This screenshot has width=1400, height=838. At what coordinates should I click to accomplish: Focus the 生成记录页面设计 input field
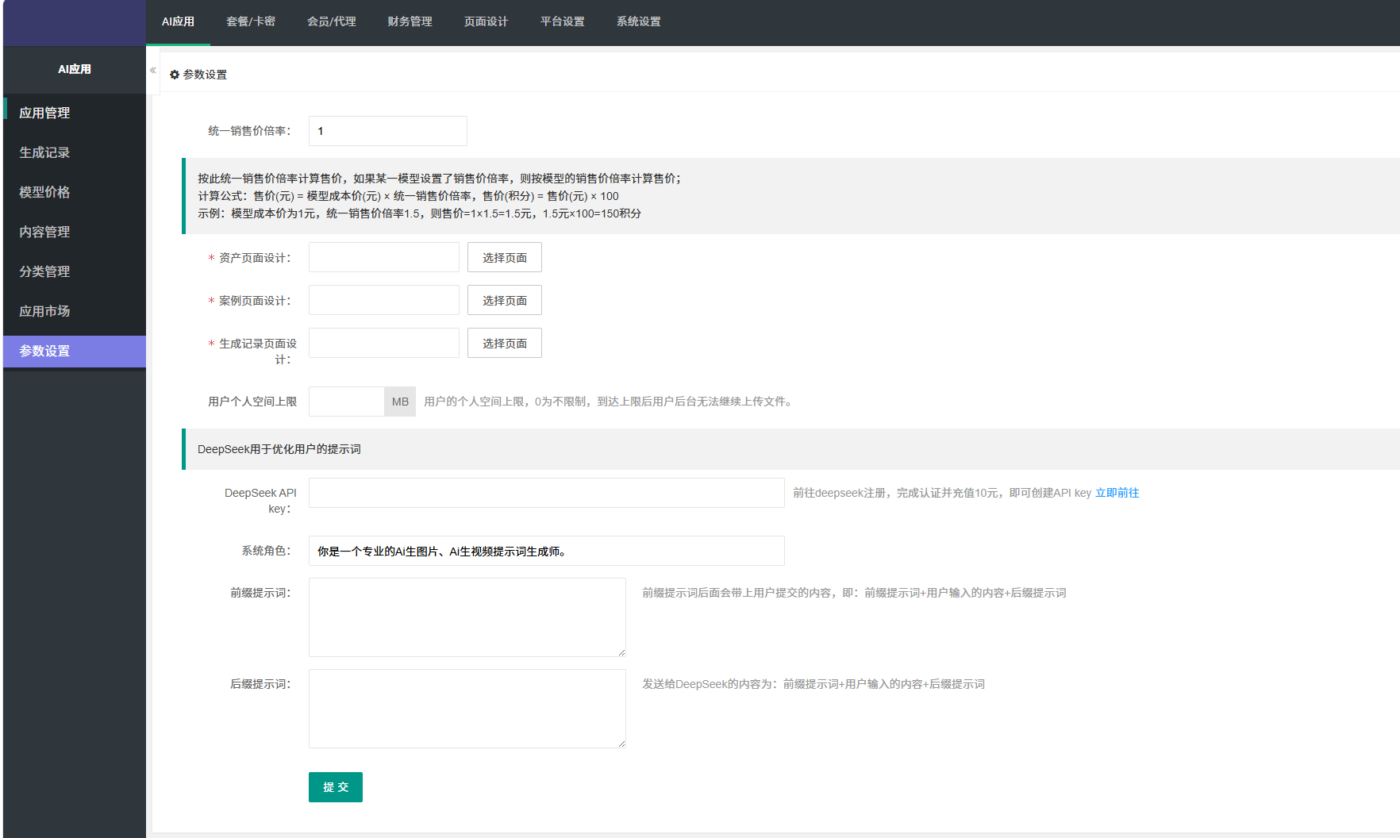pos(384,343)
